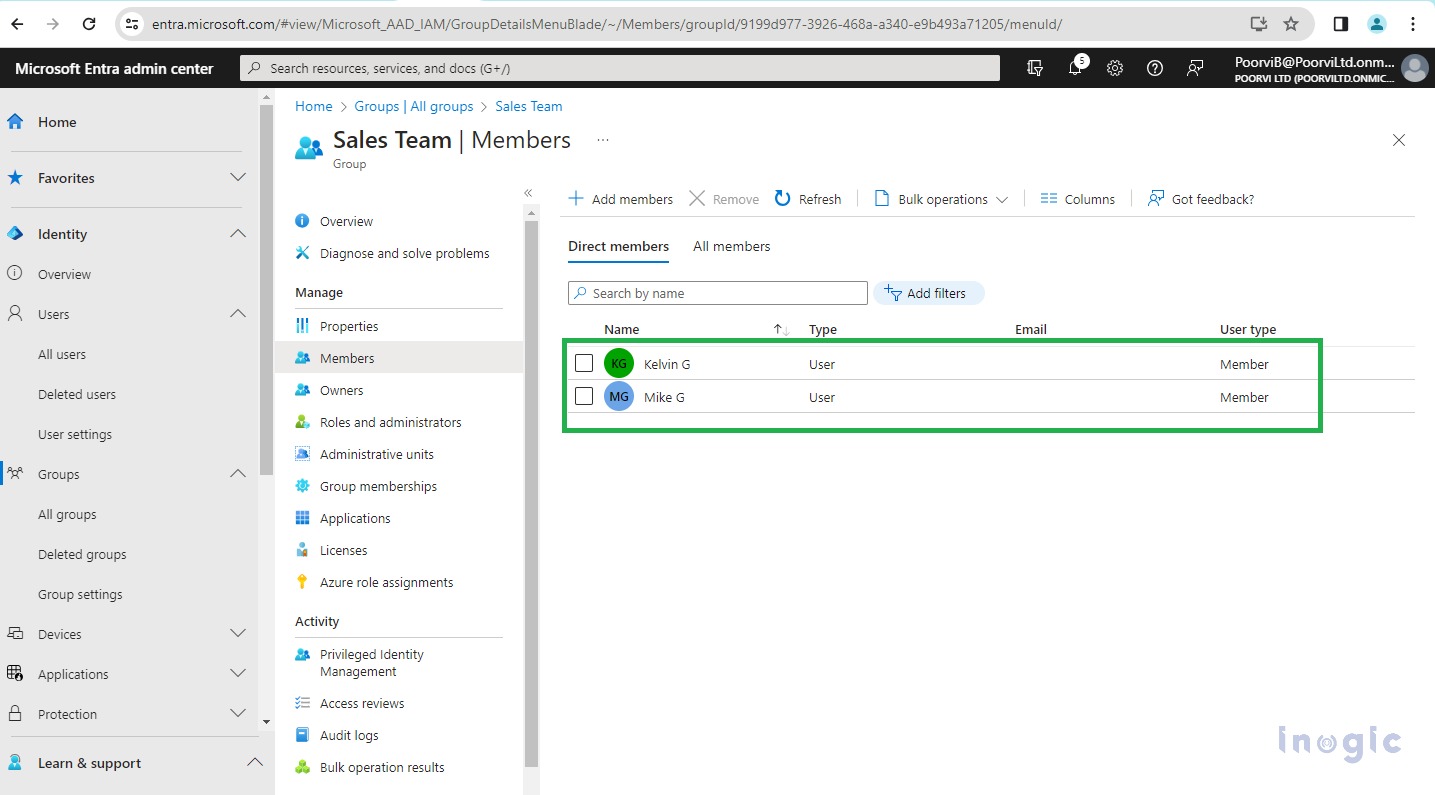This screenshot has width=1435, height=795.
Task: Select the Mike G checkbox
Action: tap(584, 397)
